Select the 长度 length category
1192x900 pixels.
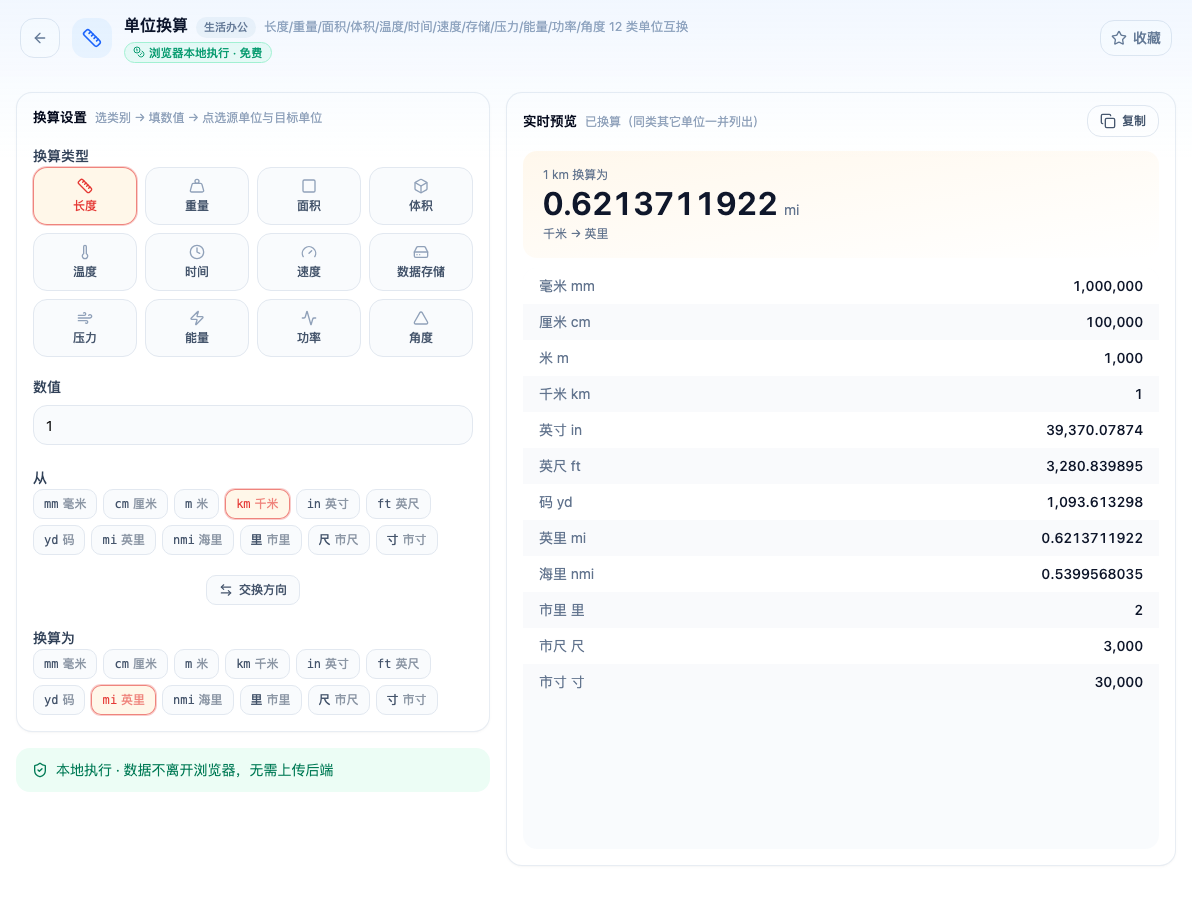pos(85,196)
